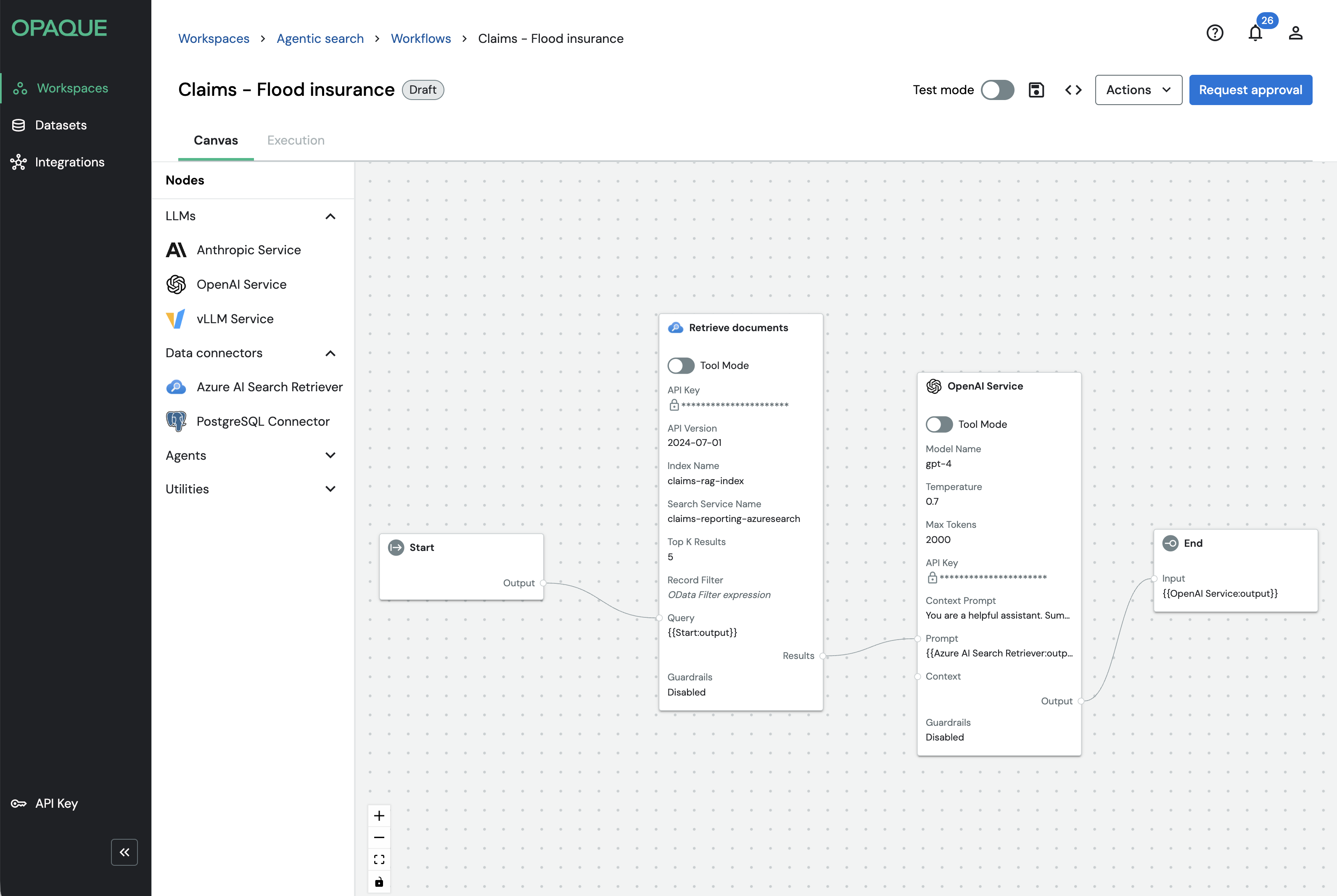Image resolution: width=1337 pixels, height=896 pixels.
Task: Switch to the Execution tab
Action: [296, 140]
